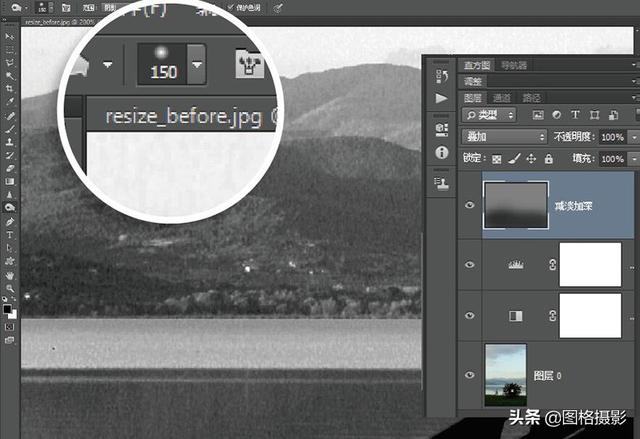
Task: Select the Eraser tool
Action: coord(9,169)
